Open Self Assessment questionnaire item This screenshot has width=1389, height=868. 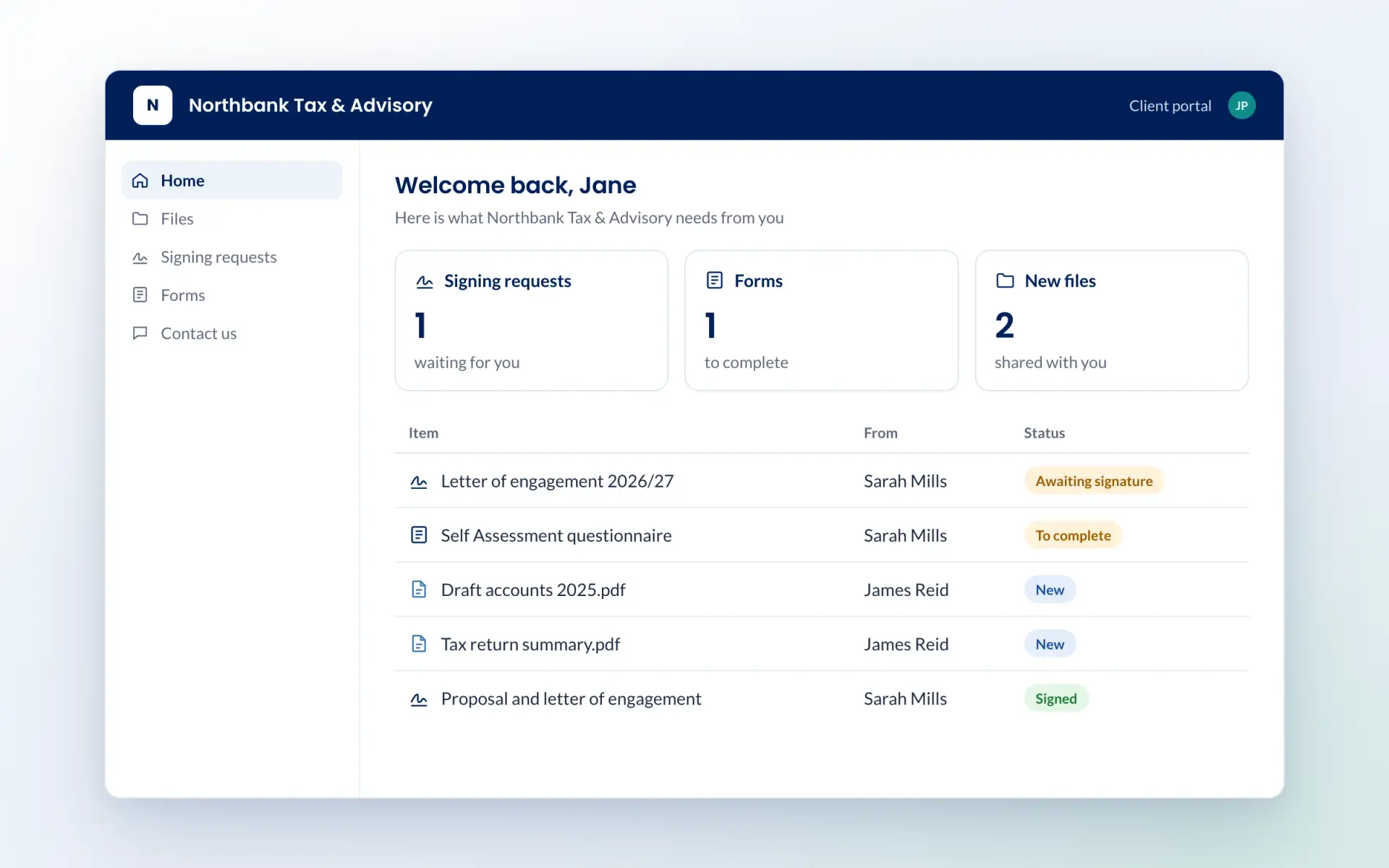(x=556, y=535)
